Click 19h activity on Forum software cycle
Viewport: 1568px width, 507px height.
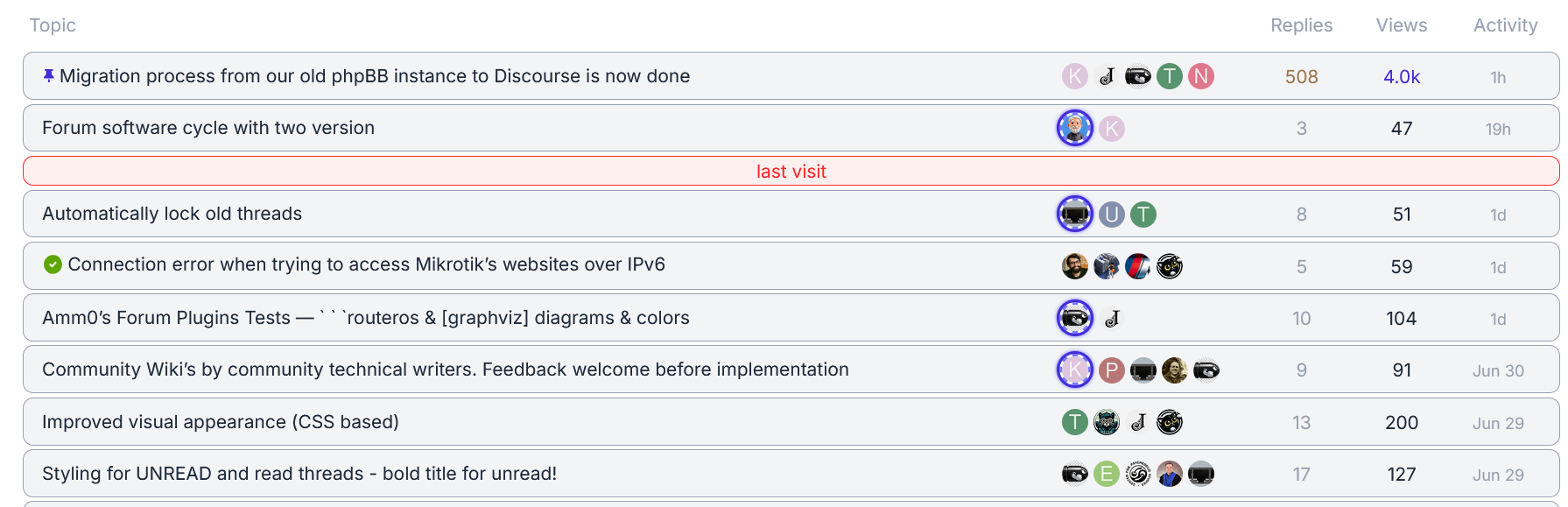[x=1498, y=130]
